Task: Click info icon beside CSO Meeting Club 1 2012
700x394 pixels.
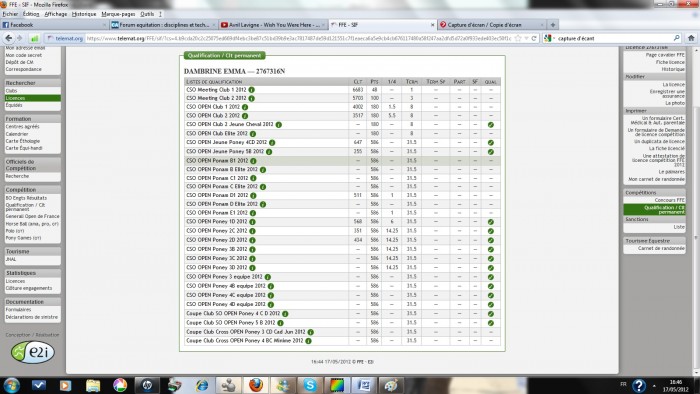Action: pos(251,90)
